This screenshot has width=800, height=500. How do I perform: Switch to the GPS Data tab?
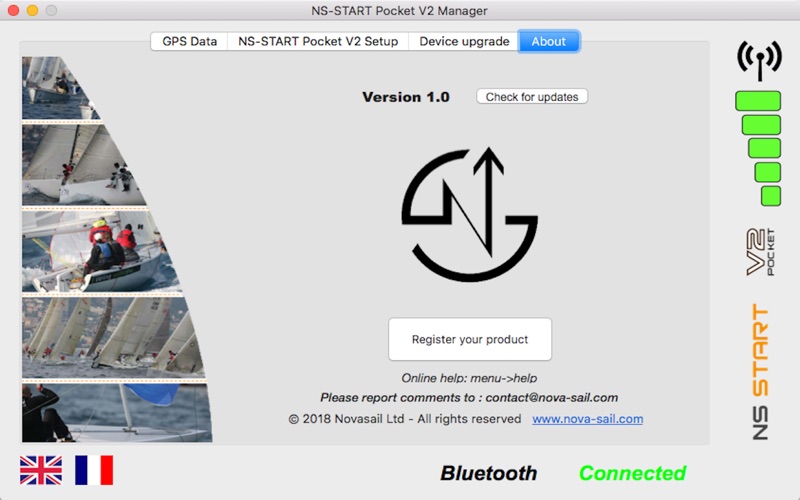point(189,41)
